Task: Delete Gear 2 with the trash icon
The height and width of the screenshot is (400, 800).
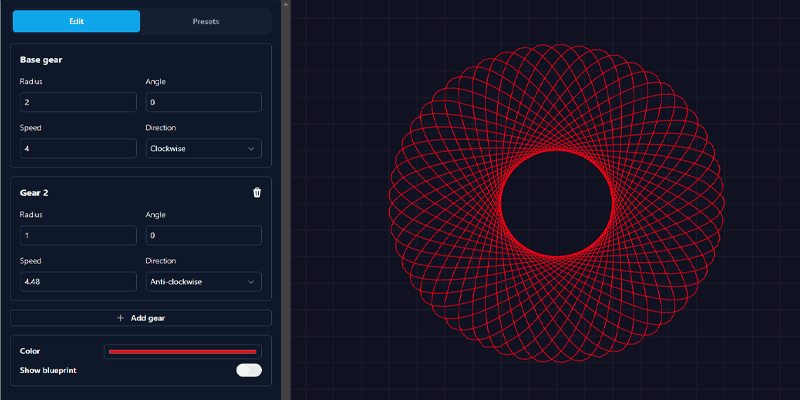Action: click(257, 193)
